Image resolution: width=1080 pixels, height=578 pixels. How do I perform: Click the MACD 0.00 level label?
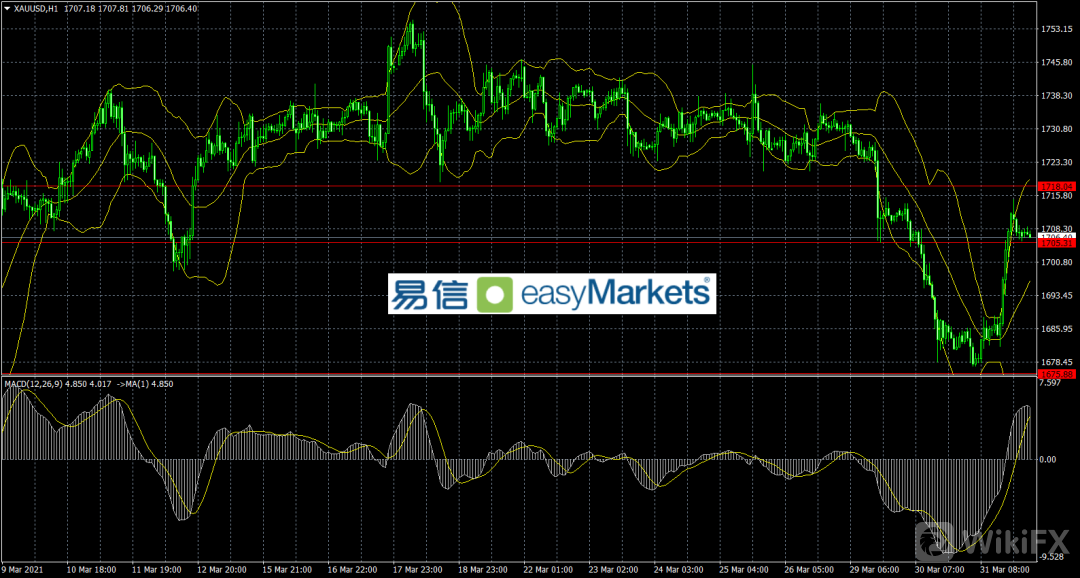point(1050,459)
